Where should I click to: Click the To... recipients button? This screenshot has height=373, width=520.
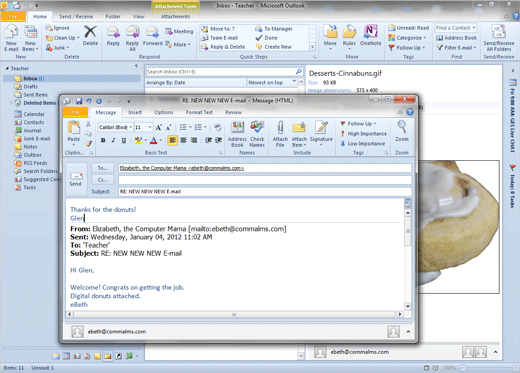coord(102,168)
